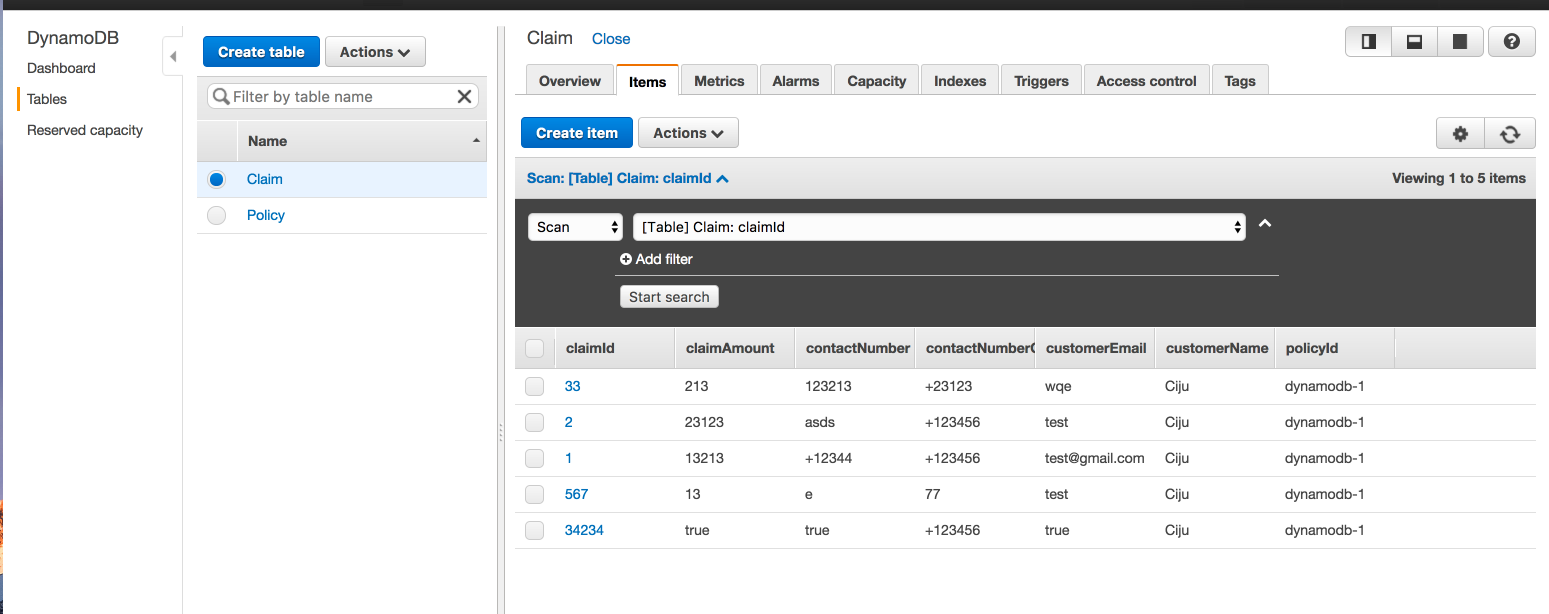Collapse the scan panel with the white chevron
This screenshot has width=1549, height=614.
1264,224
